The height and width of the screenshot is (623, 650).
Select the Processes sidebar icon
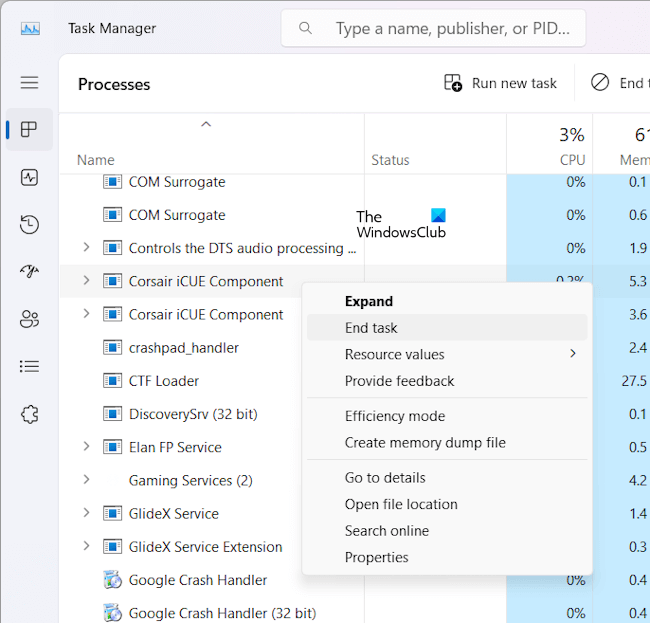point(29,130)
